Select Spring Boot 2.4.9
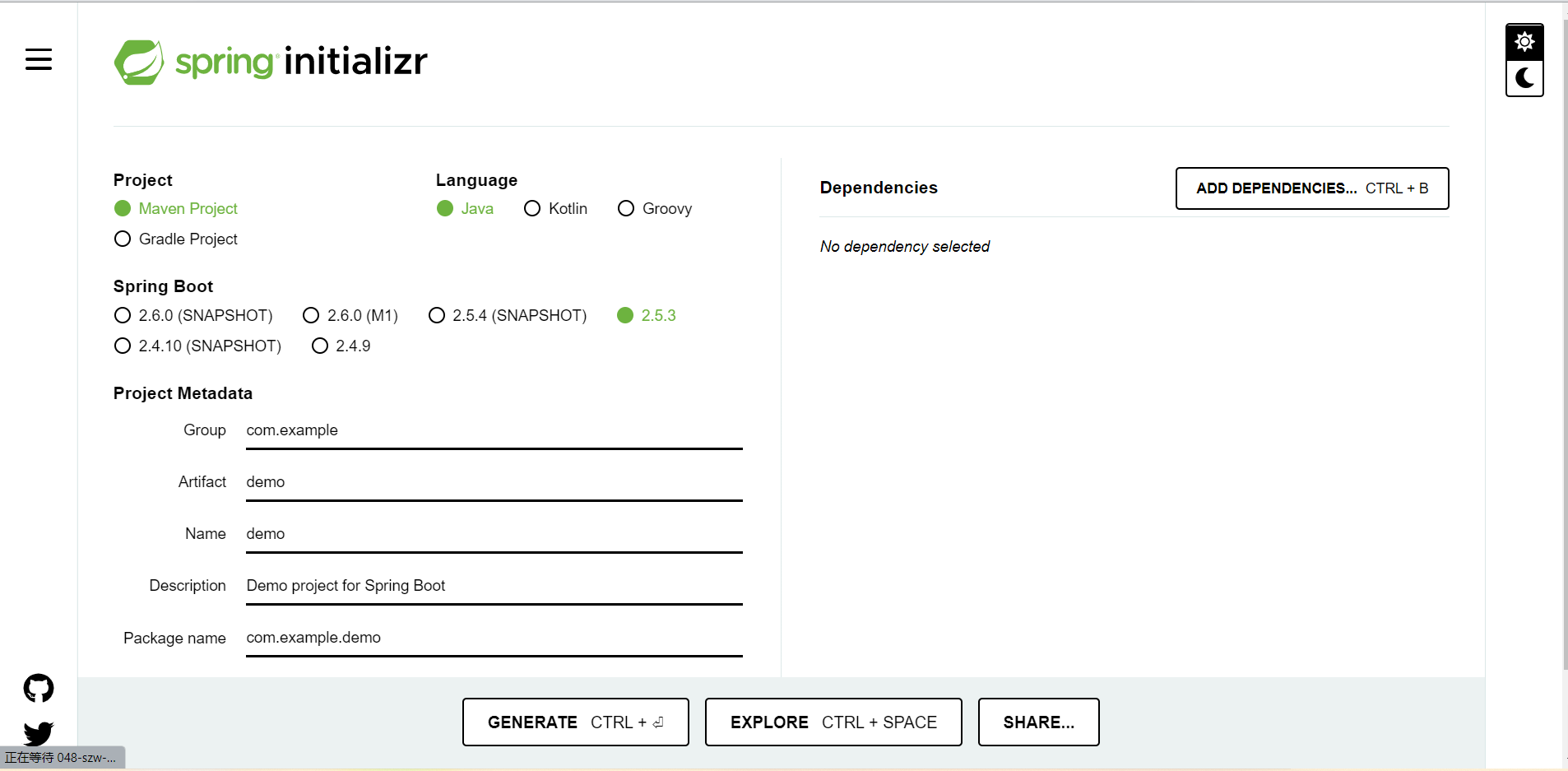The image size is (1568, 771). coord(341,346)
